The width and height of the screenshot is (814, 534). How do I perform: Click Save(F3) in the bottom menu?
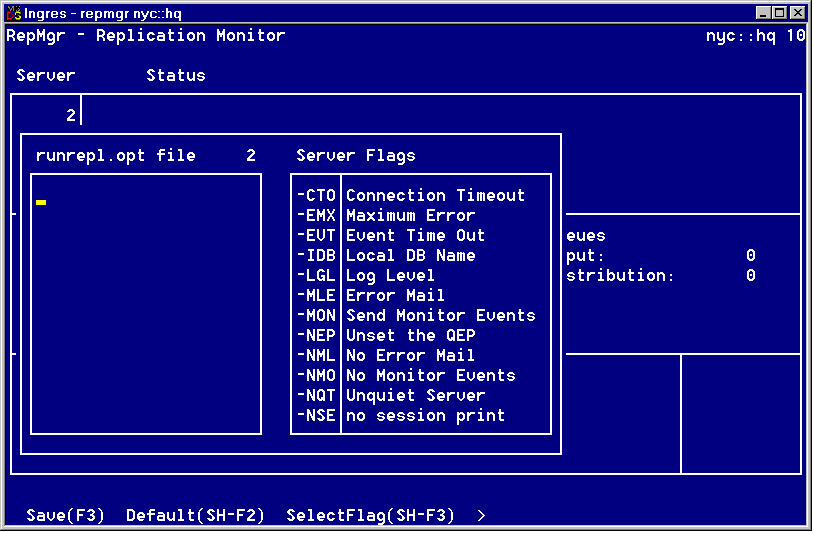(x=66, y=516)
